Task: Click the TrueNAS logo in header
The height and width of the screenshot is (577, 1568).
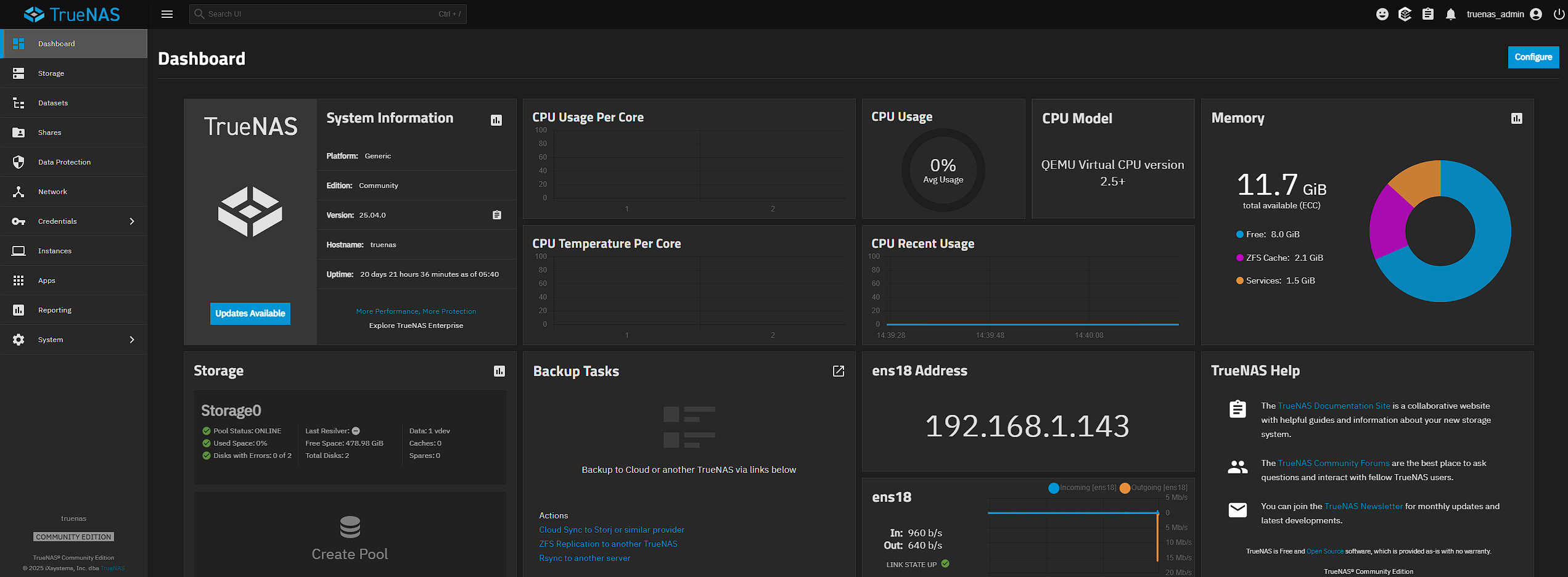Action: click(72, 14)
